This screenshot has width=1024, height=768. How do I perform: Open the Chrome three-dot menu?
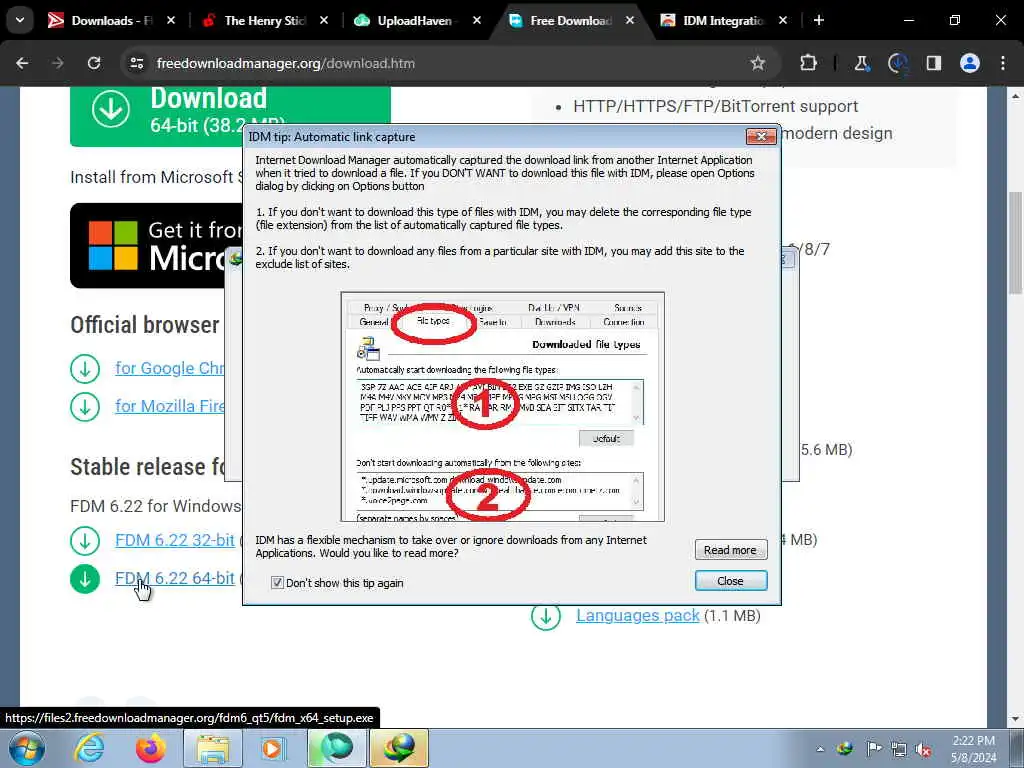pyautogui.click(x=1003, y=63)
